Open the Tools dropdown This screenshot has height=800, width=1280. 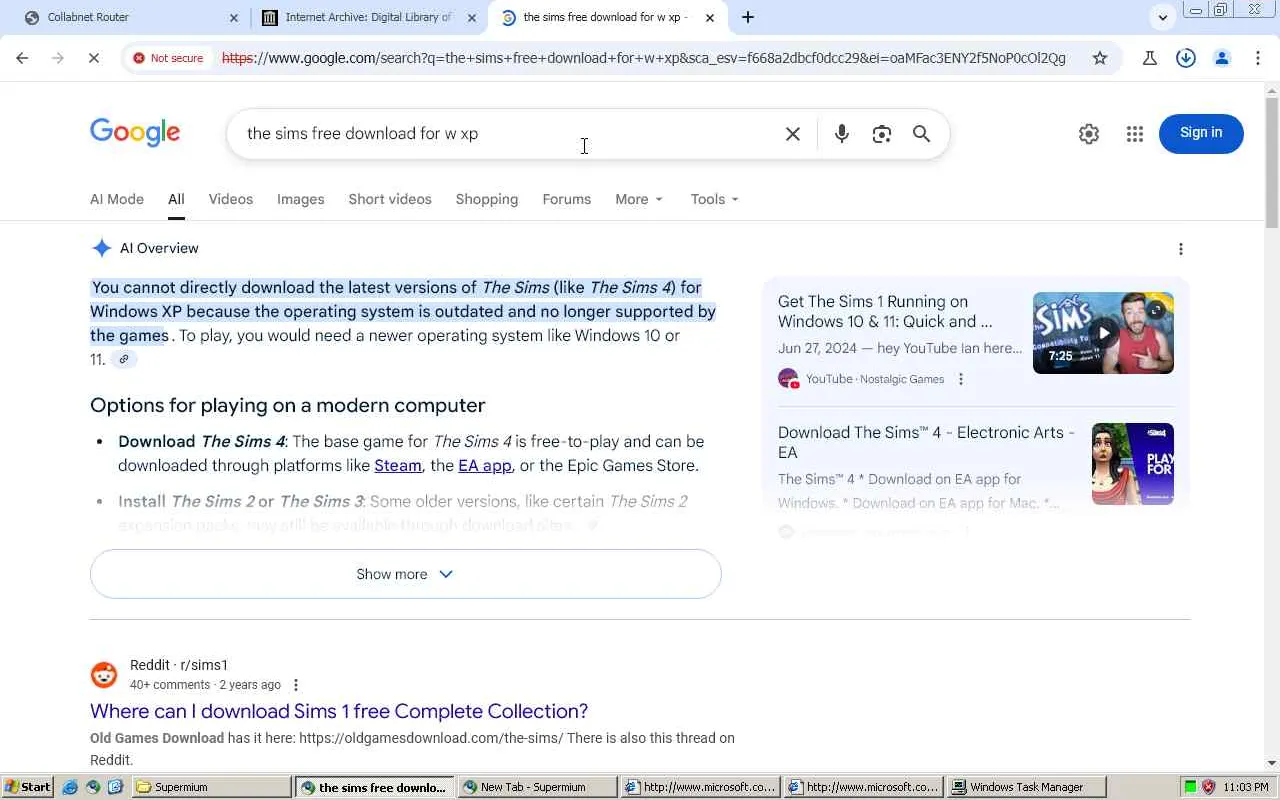[x=714, y=199]
